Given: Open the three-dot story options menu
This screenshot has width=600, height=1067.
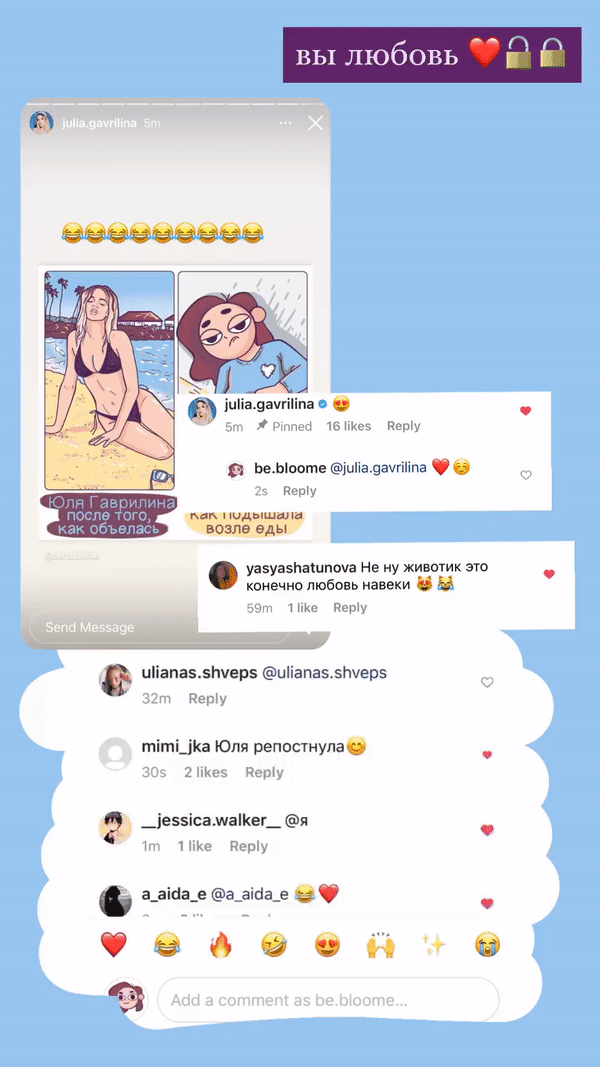Looking at the screenshot, I should point(286,123).
